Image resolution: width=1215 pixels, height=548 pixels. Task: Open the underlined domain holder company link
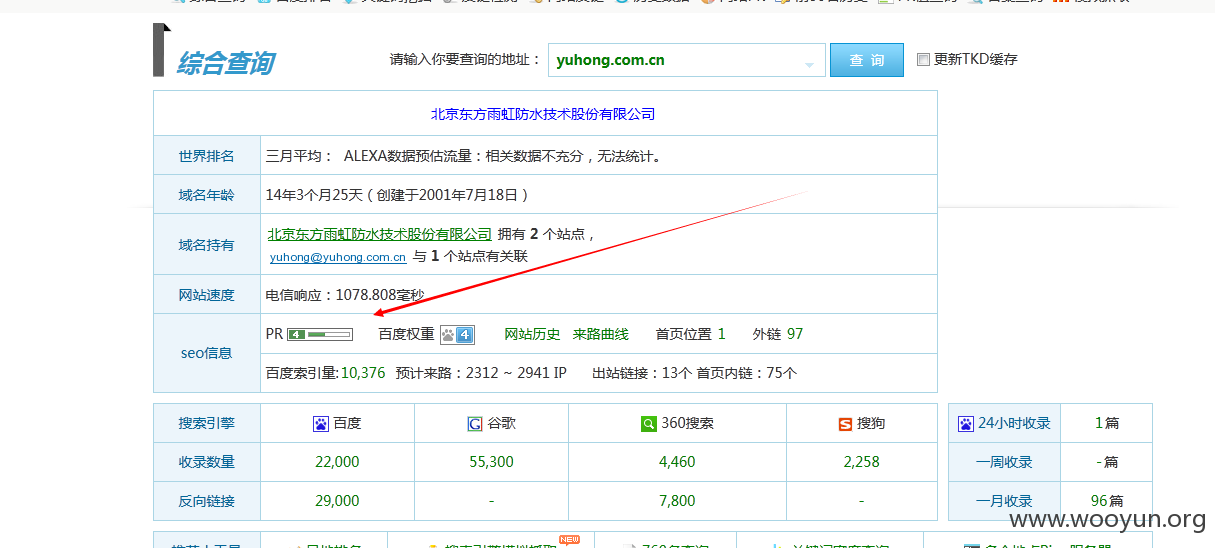[x=380, y=234]
